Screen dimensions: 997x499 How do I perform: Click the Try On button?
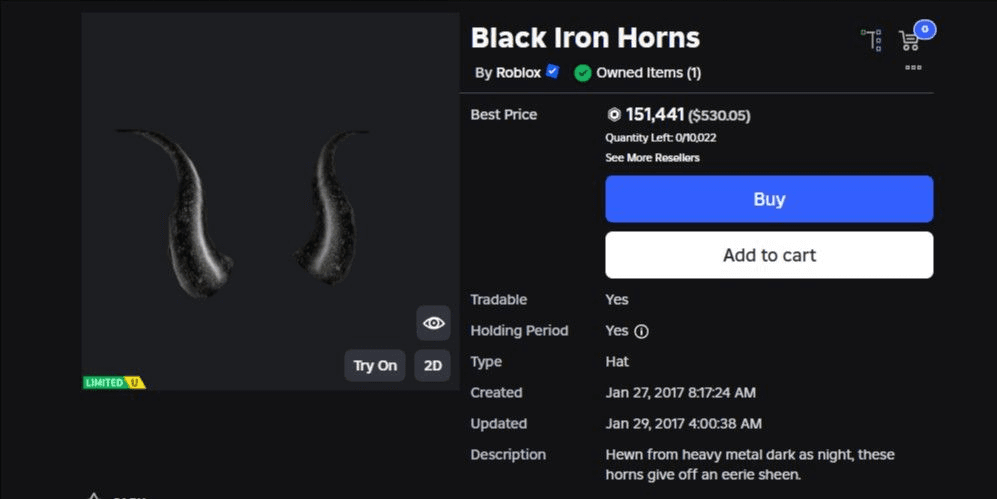(x=375, y=366)
